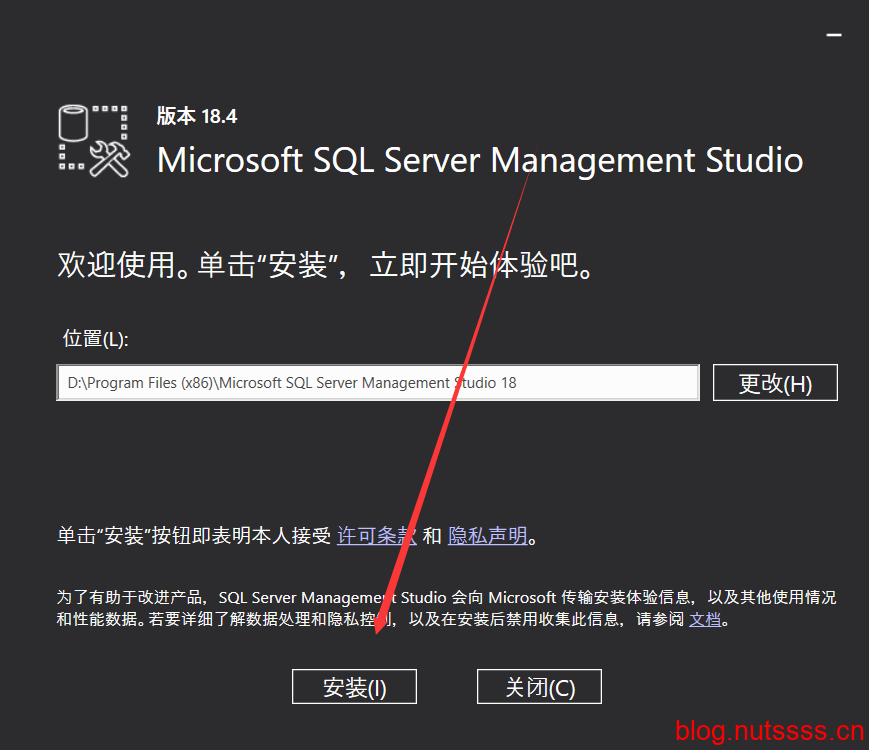Click the 欢迎使用 welcome heading

tap(325, 264)
